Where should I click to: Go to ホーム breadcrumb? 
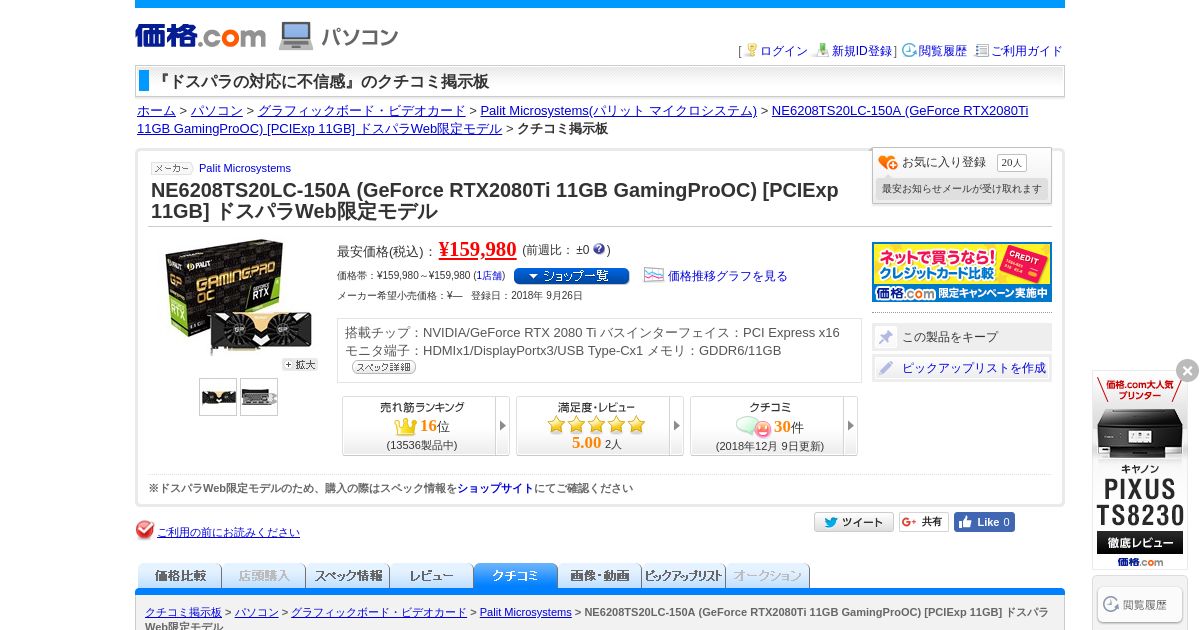coord(156,111)
